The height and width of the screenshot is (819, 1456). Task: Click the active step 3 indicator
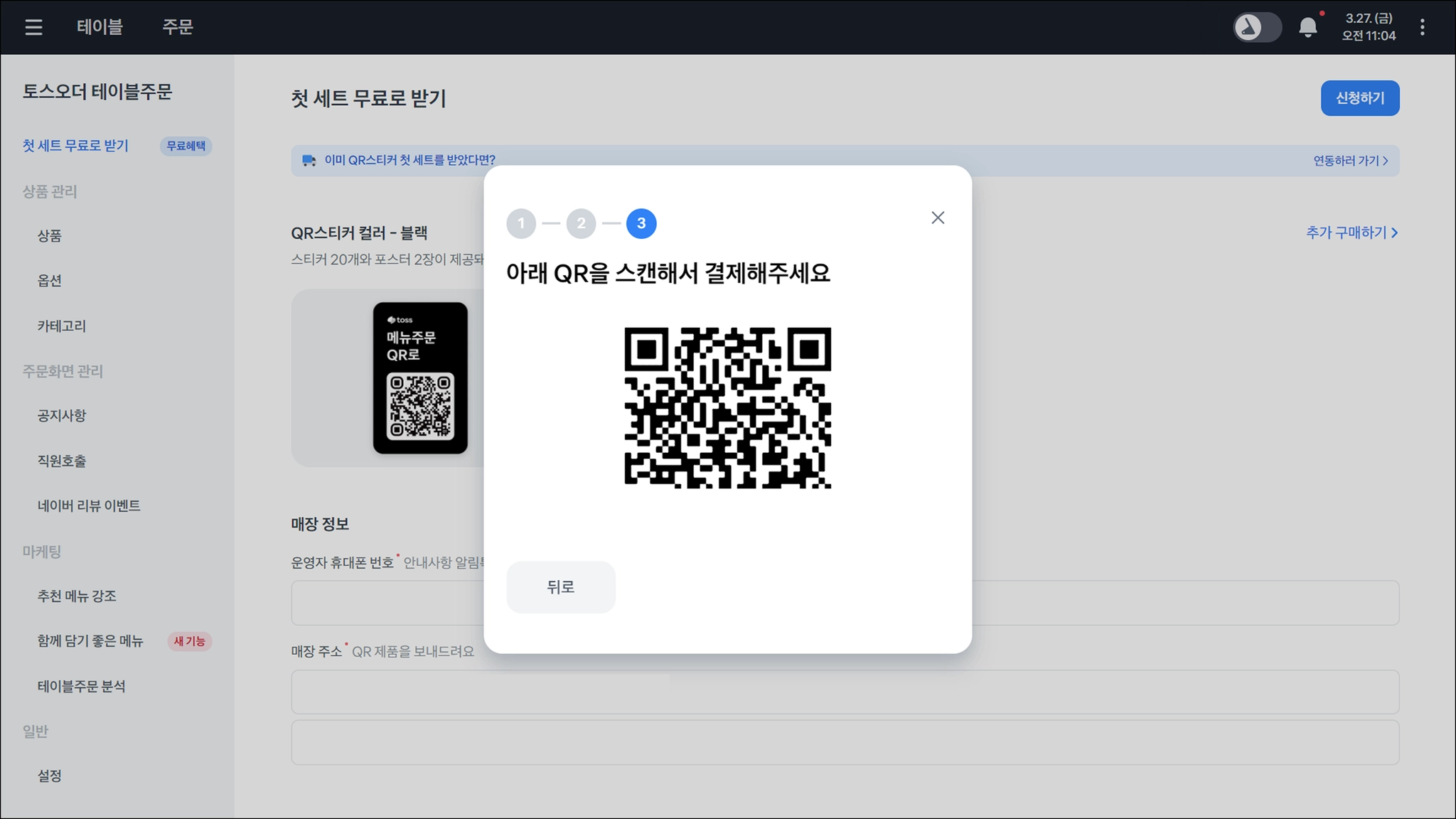point(641,224)
